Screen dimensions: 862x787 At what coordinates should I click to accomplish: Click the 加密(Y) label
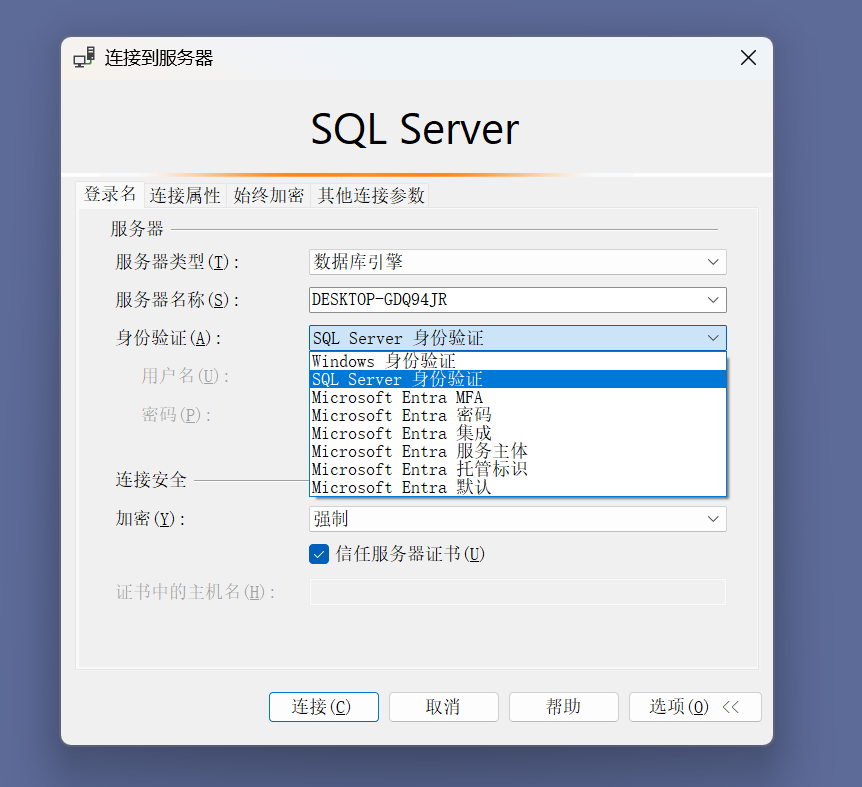pyautogui.click(x=150, y=519)
